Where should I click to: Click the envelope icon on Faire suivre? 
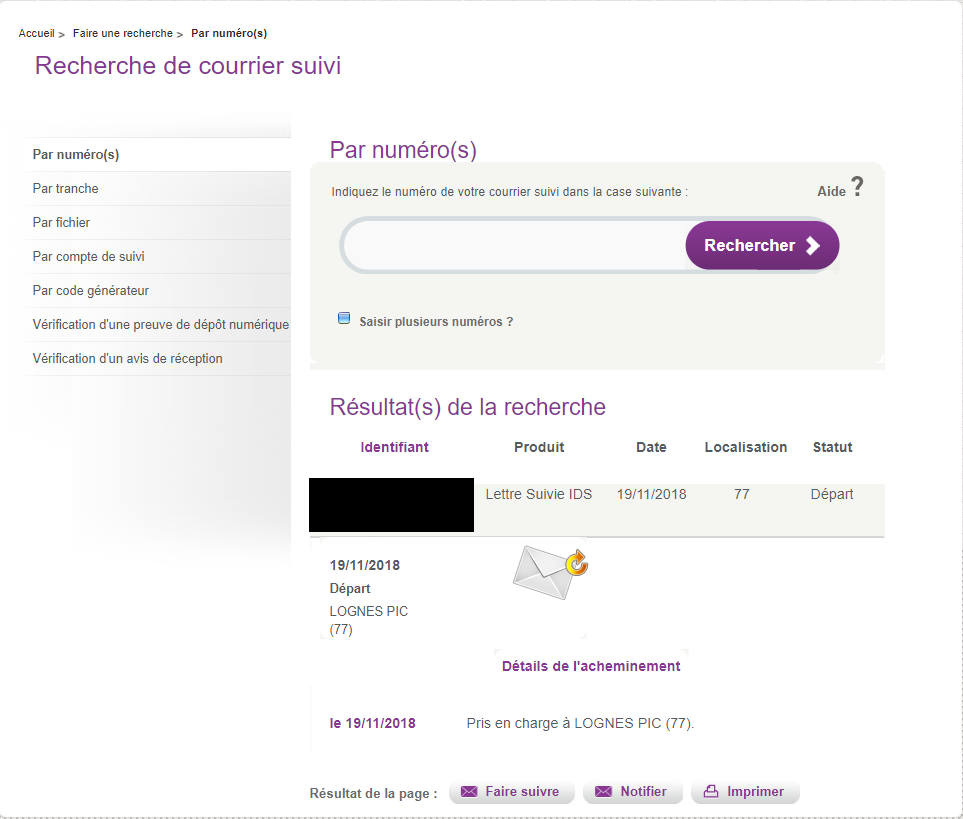pos(468,792)
